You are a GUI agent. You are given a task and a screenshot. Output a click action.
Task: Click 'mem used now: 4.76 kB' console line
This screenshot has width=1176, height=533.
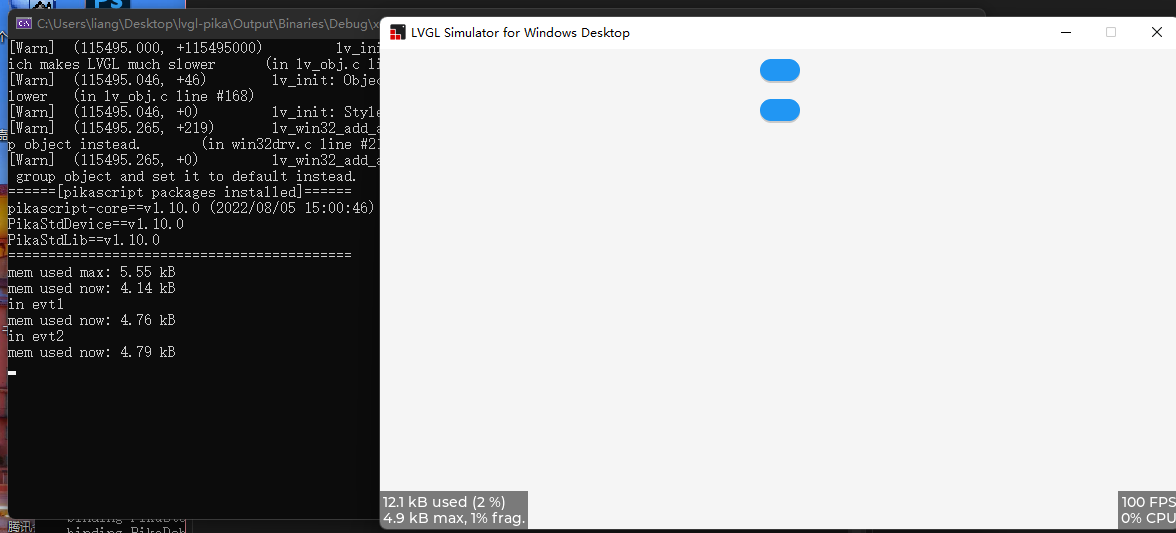point(92,320)
